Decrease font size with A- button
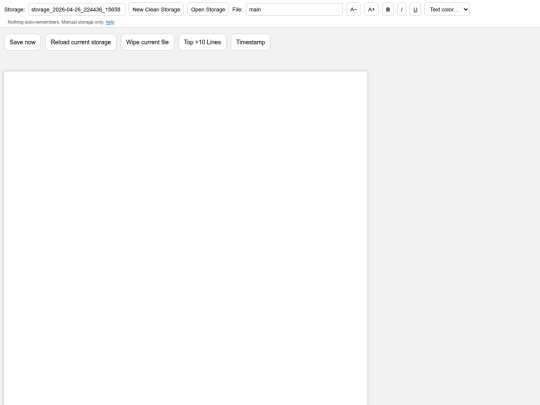Screen dimensions: 540x405 tap(353, 9)
